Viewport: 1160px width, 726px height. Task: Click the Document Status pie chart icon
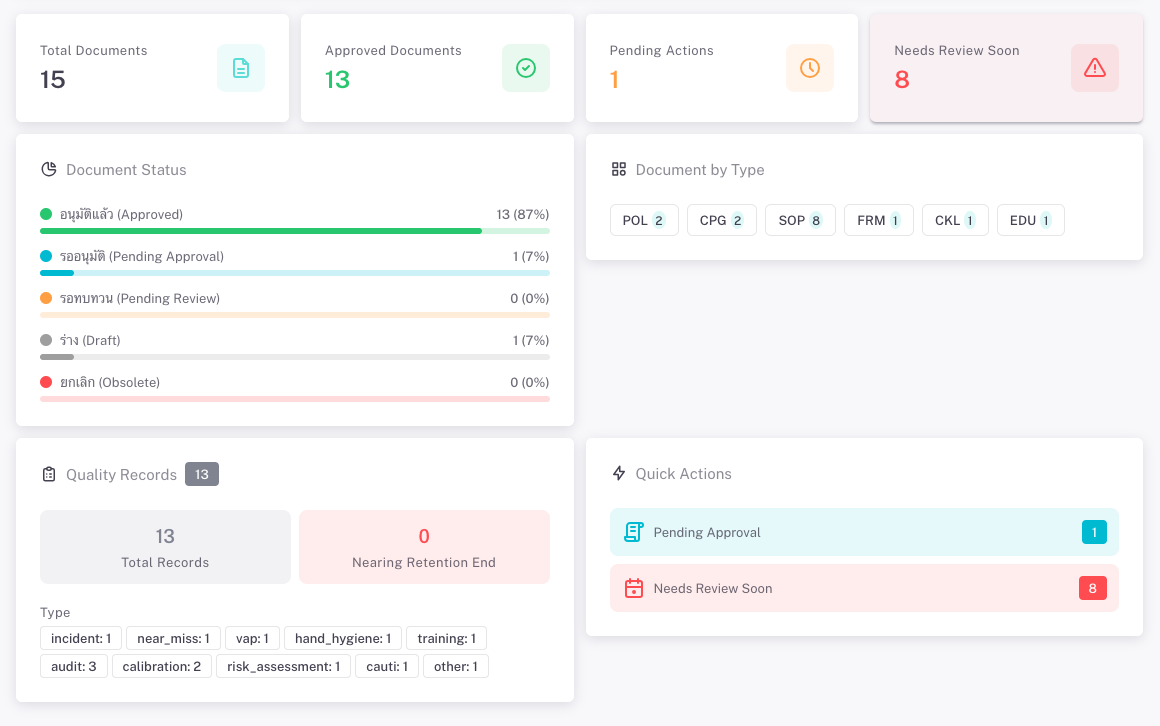[x=48, y=170]
